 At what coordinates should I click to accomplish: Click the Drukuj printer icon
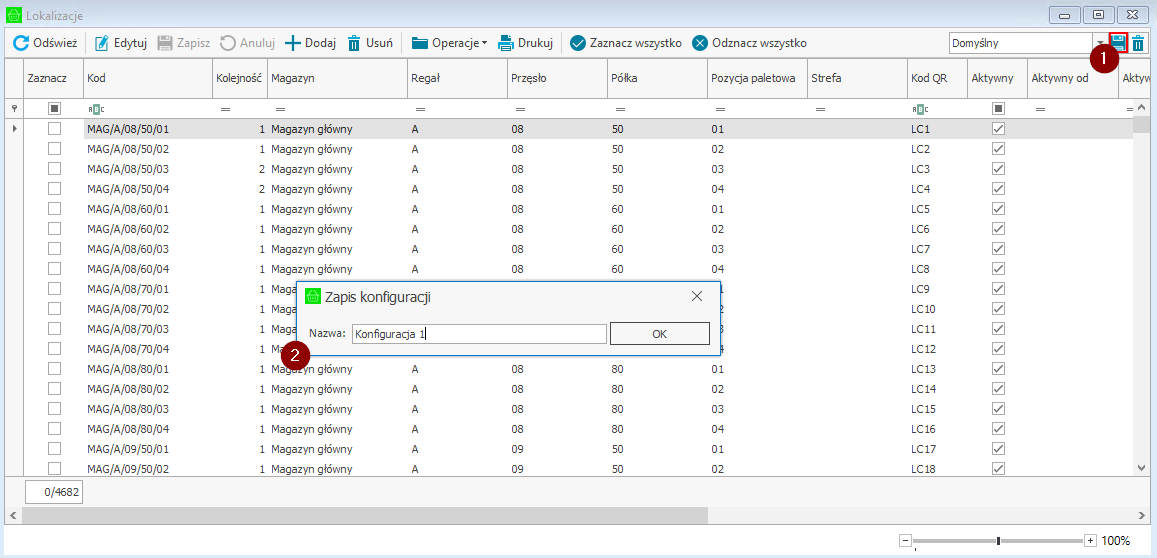coord(506,43)
